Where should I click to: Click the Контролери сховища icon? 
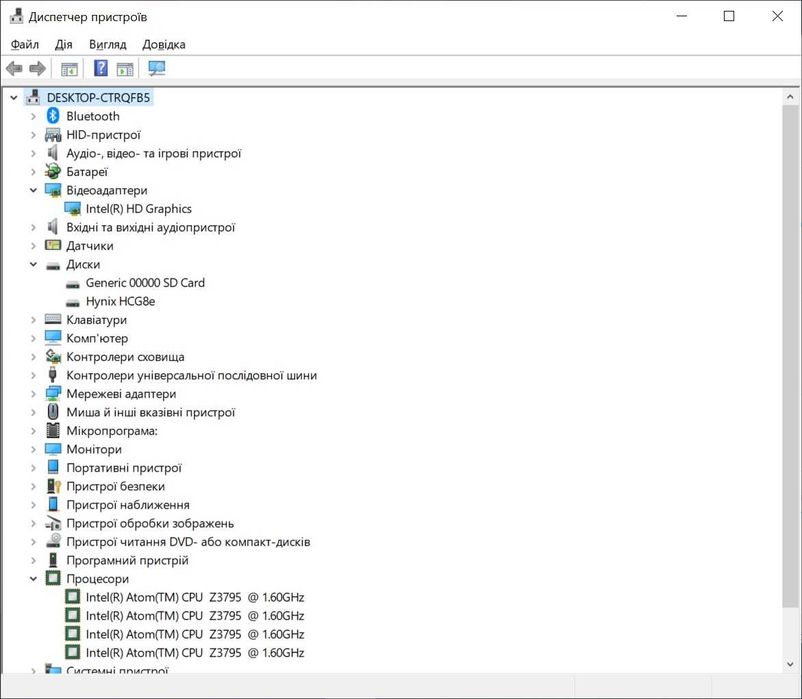[x=53, y=356]
